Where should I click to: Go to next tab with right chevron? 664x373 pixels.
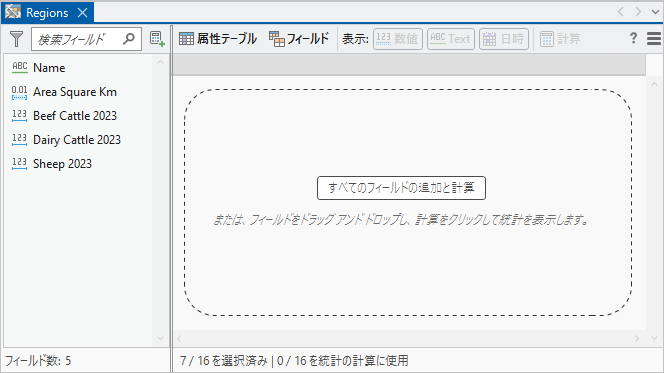point(638,12)
